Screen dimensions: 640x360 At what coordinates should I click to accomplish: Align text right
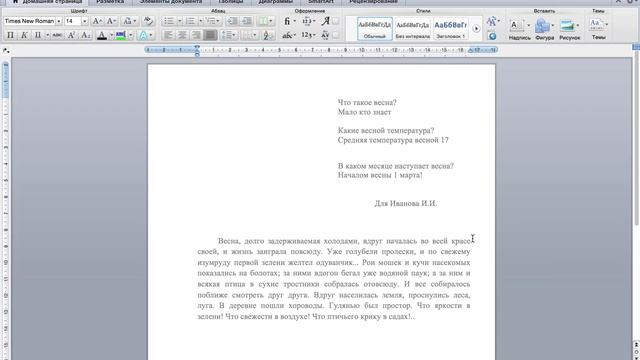tap(196, 35)
